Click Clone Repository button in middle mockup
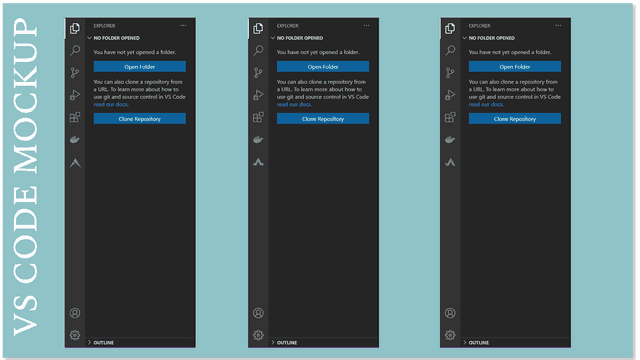This screenshot has width=640, height=360. [x=323, y=119]
